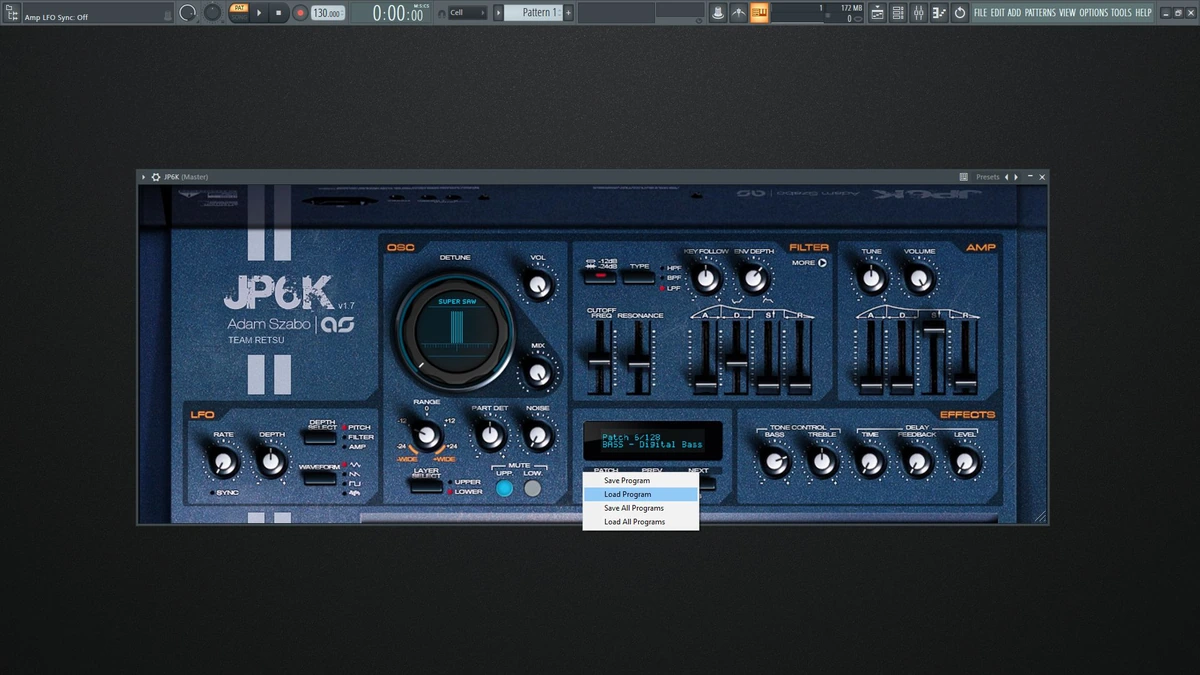Toggle the magnet snap icon

[x=441, y=13]
